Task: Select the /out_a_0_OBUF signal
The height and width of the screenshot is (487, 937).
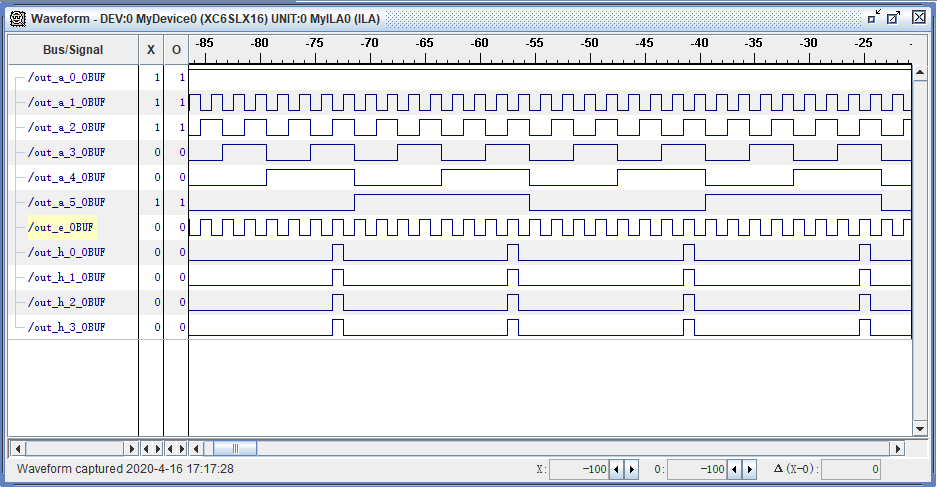Action: click(66, 77)
